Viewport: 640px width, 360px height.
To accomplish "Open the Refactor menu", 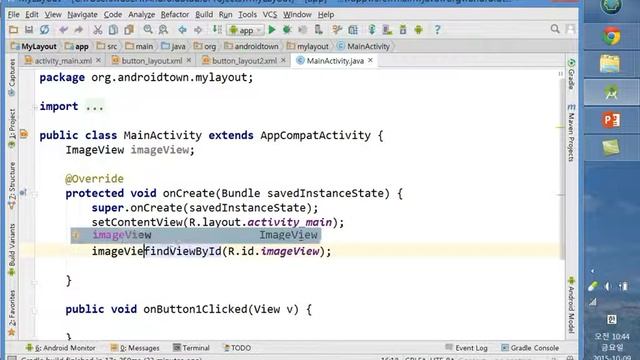I will (175, 14).
